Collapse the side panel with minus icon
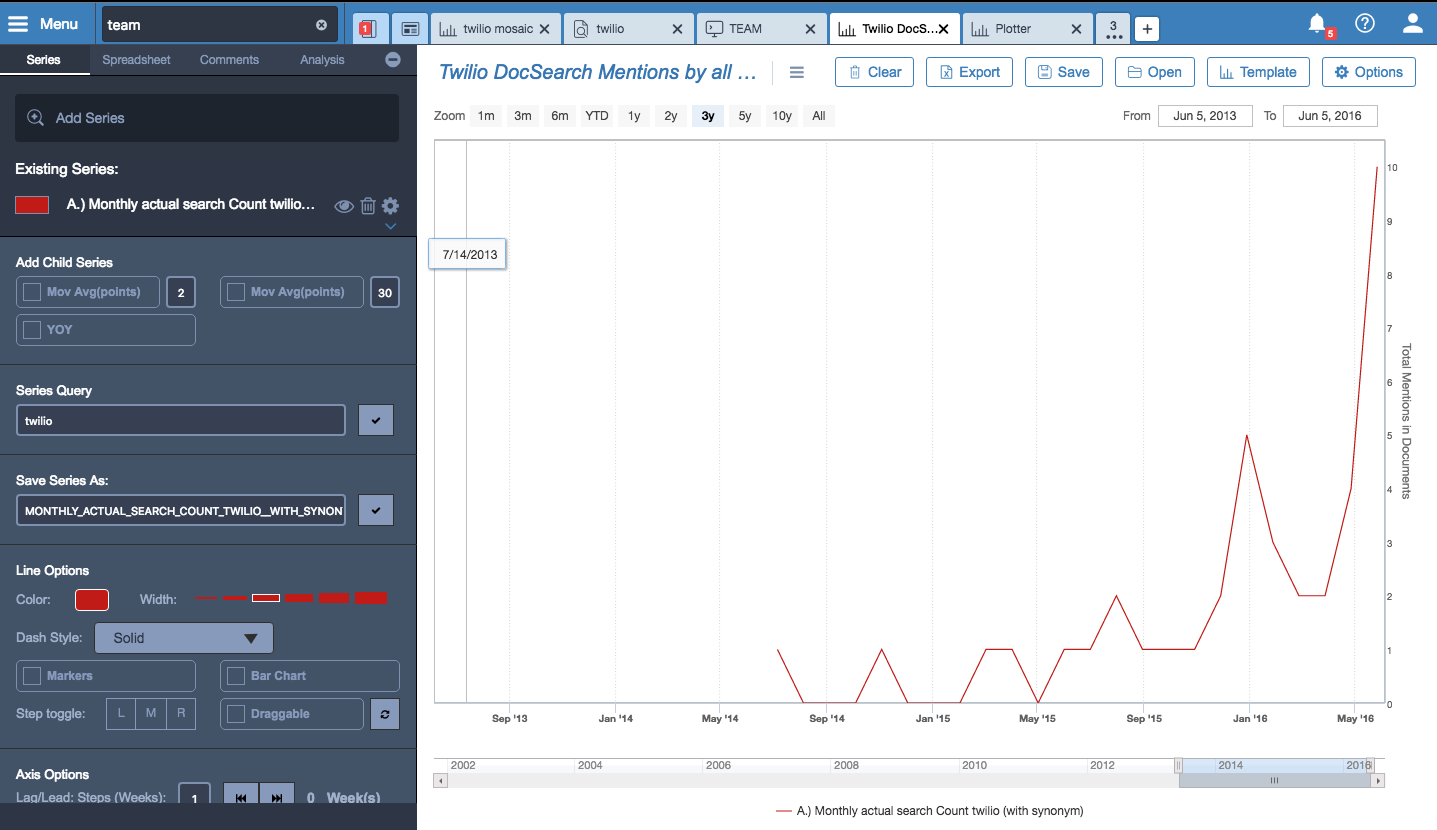 click(393, 60)
